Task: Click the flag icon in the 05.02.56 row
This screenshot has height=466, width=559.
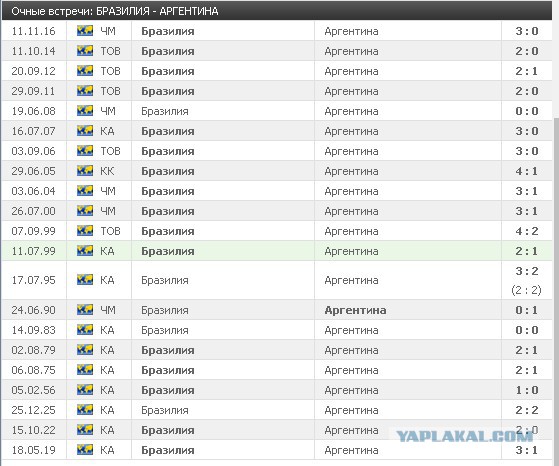Action: tap(85, 389)
